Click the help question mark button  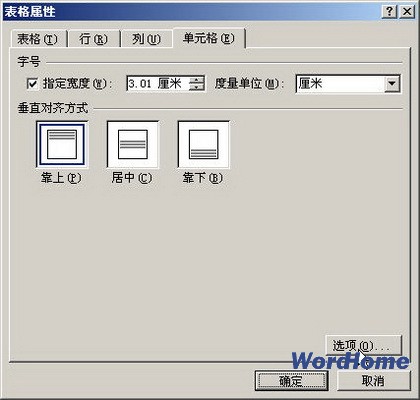(389, 12)
